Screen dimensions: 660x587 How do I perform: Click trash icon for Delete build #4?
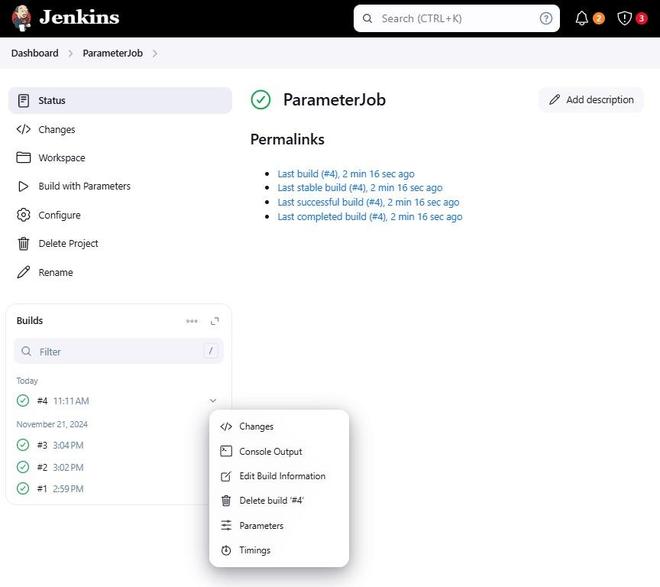[226, 500]
